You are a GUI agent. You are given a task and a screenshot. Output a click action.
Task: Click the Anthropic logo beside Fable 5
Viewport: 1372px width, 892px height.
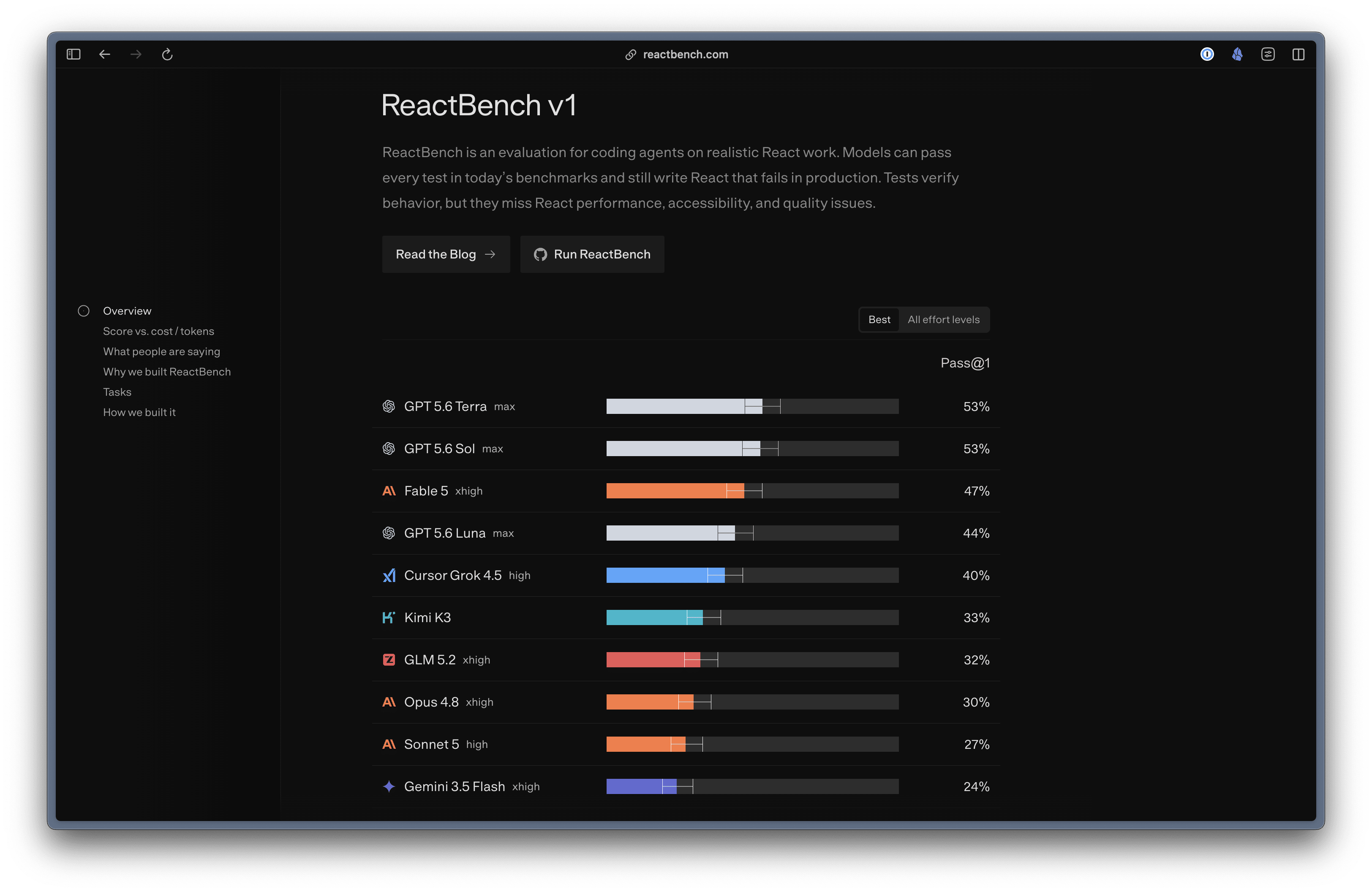pyautogui.click(x=389, y=490)
